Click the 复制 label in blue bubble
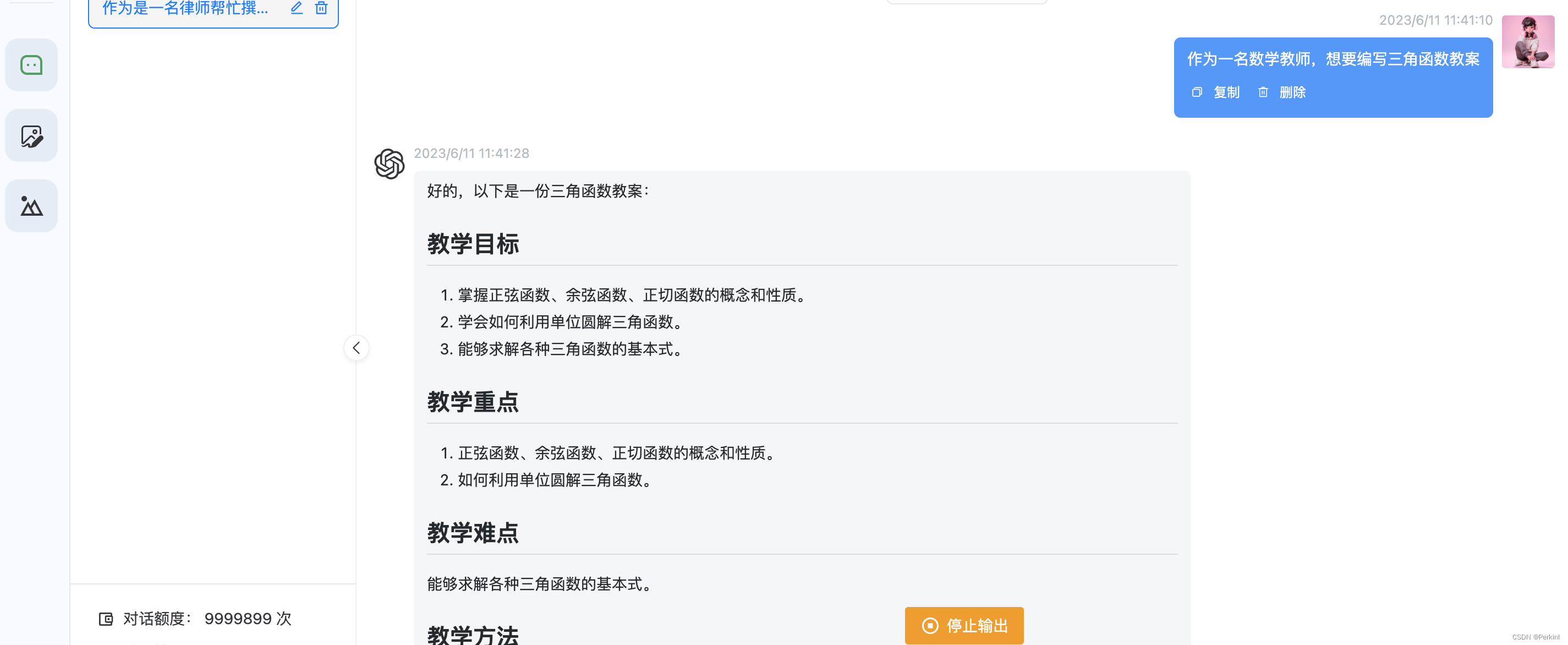 coord(1226,92)
